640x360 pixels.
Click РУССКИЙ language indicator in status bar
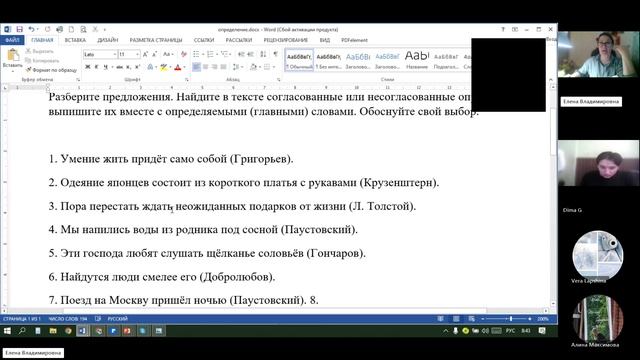(118, 319)
